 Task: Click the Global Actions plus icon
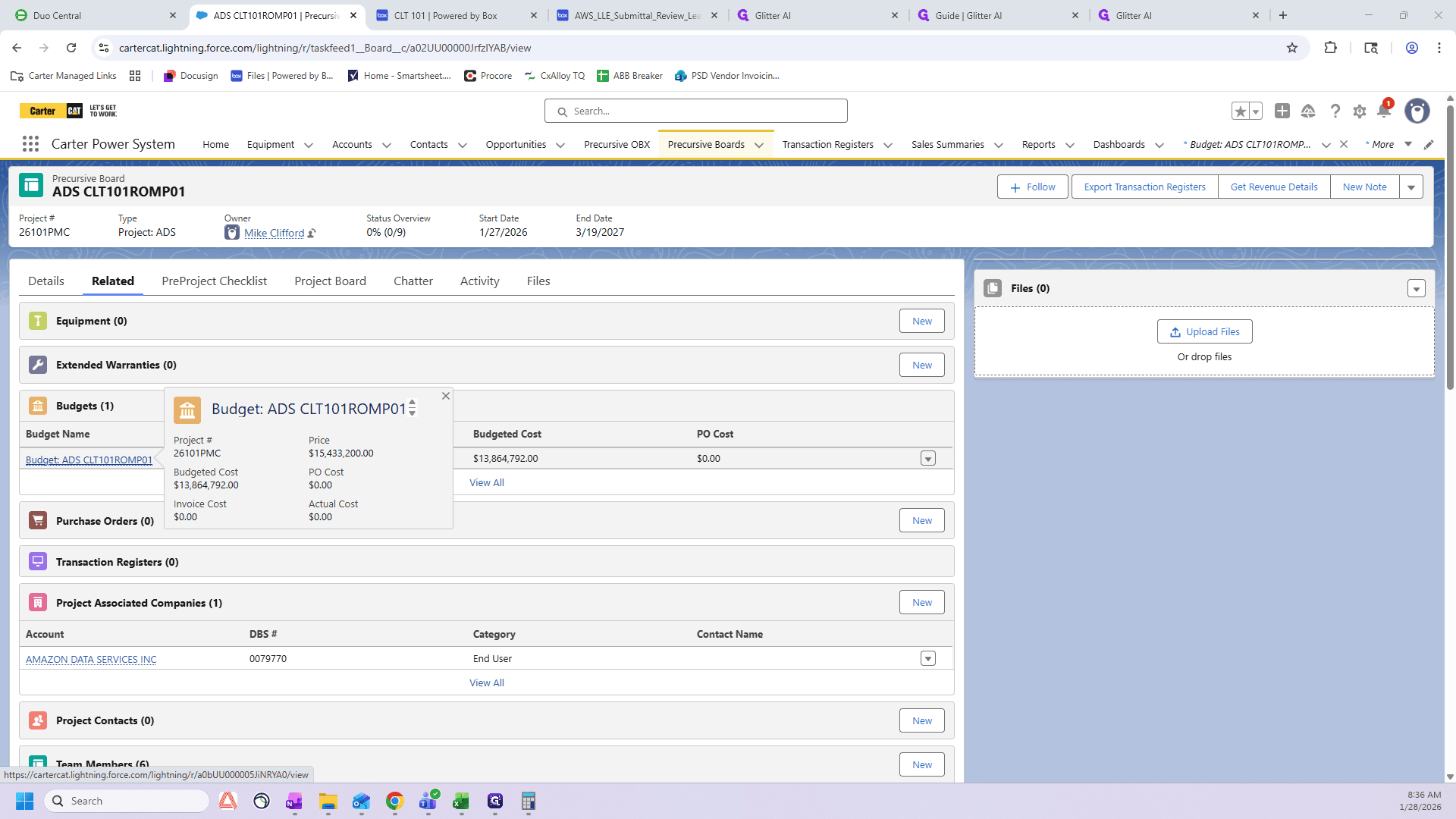(x=1282, y=111)
